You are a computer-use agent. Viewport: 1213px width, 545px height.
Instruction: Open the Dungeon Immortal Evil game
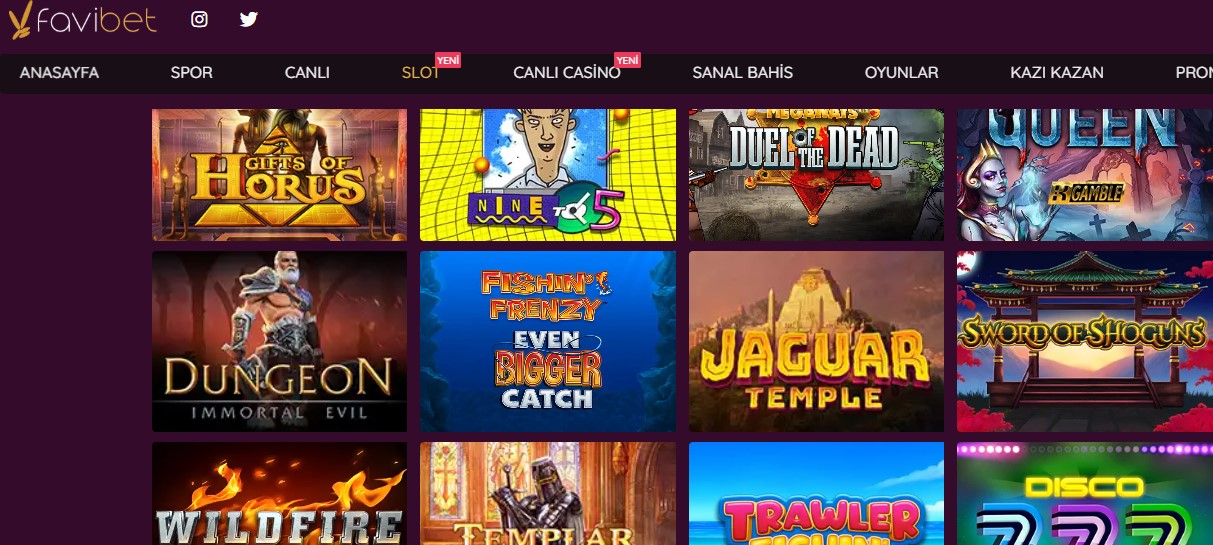pos(279,341)
